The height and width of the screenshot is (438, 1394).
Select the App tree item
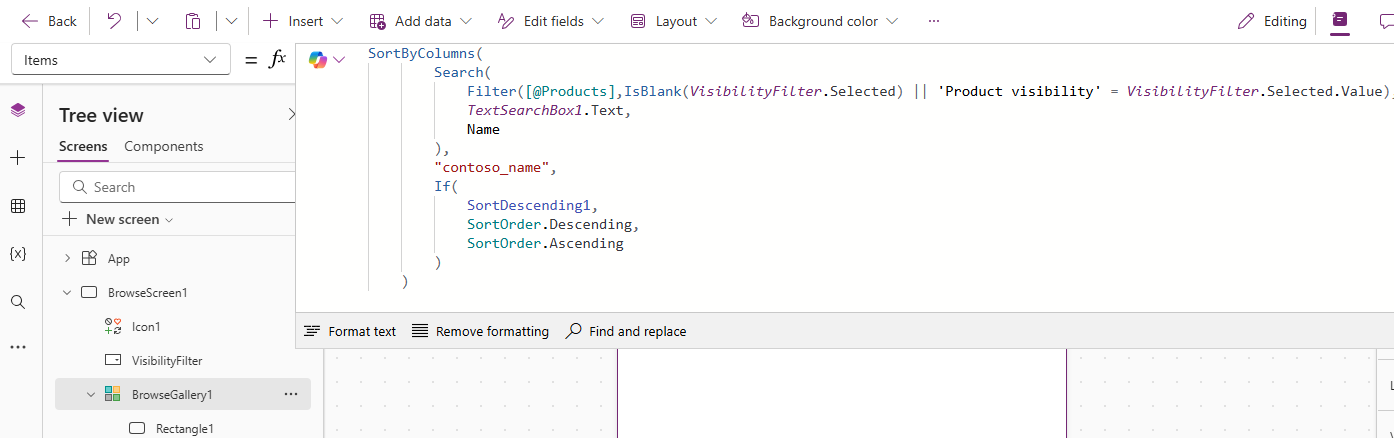pyautogui.click(x=119, y=259)
